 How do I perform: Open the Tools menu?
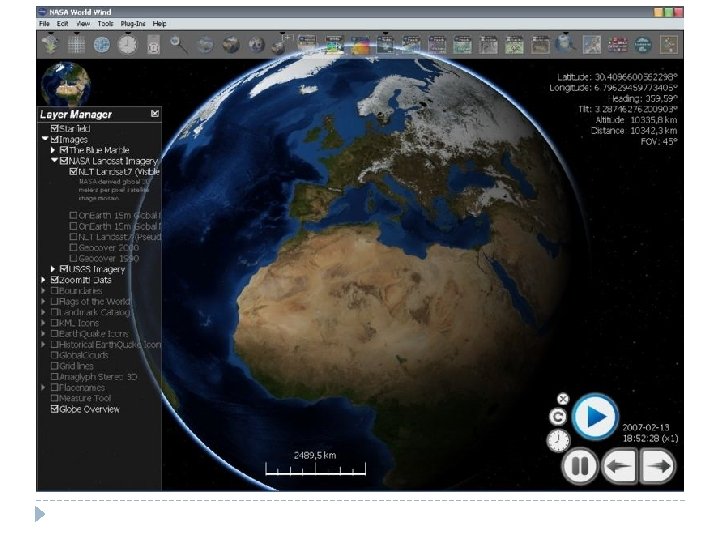105,24
